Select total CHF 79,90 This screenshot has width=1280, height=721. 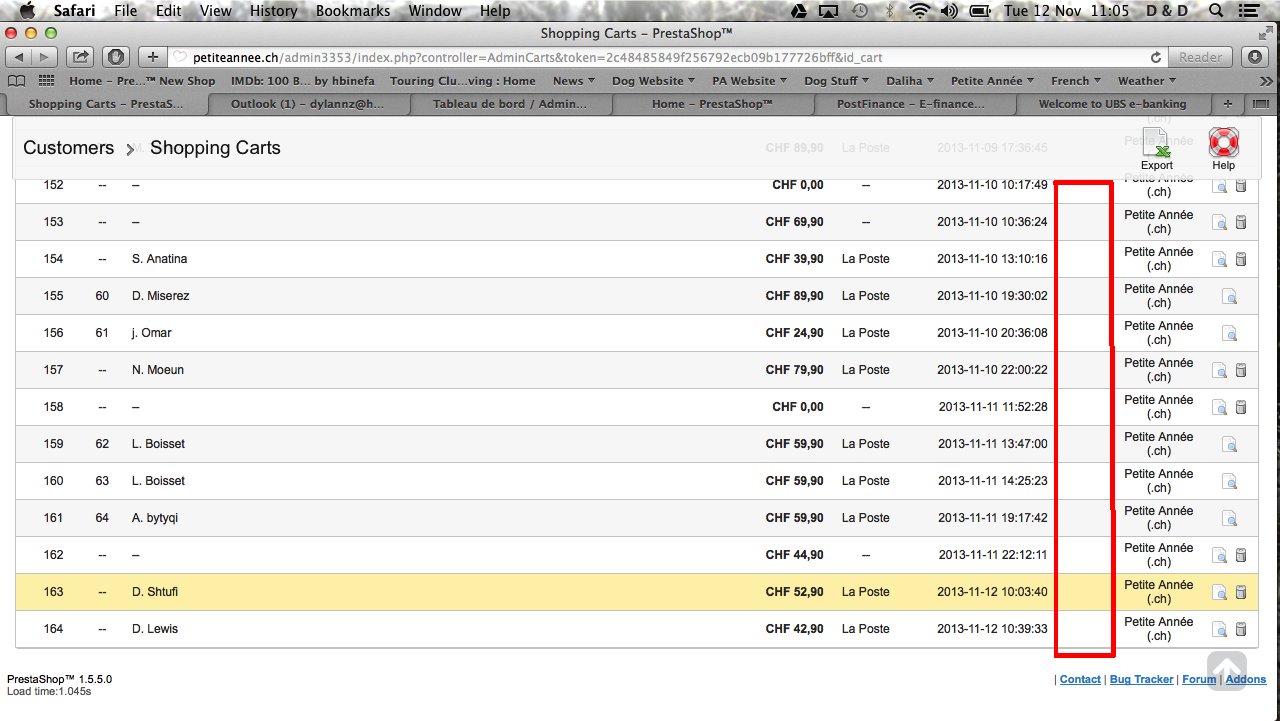point(795,370)
